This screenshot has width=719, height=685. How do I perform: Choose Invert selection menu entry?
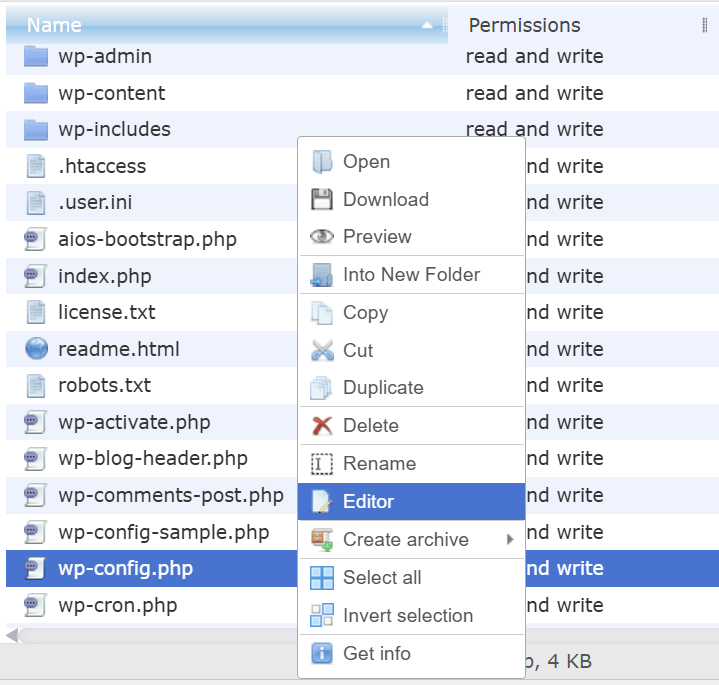[411, 615]
